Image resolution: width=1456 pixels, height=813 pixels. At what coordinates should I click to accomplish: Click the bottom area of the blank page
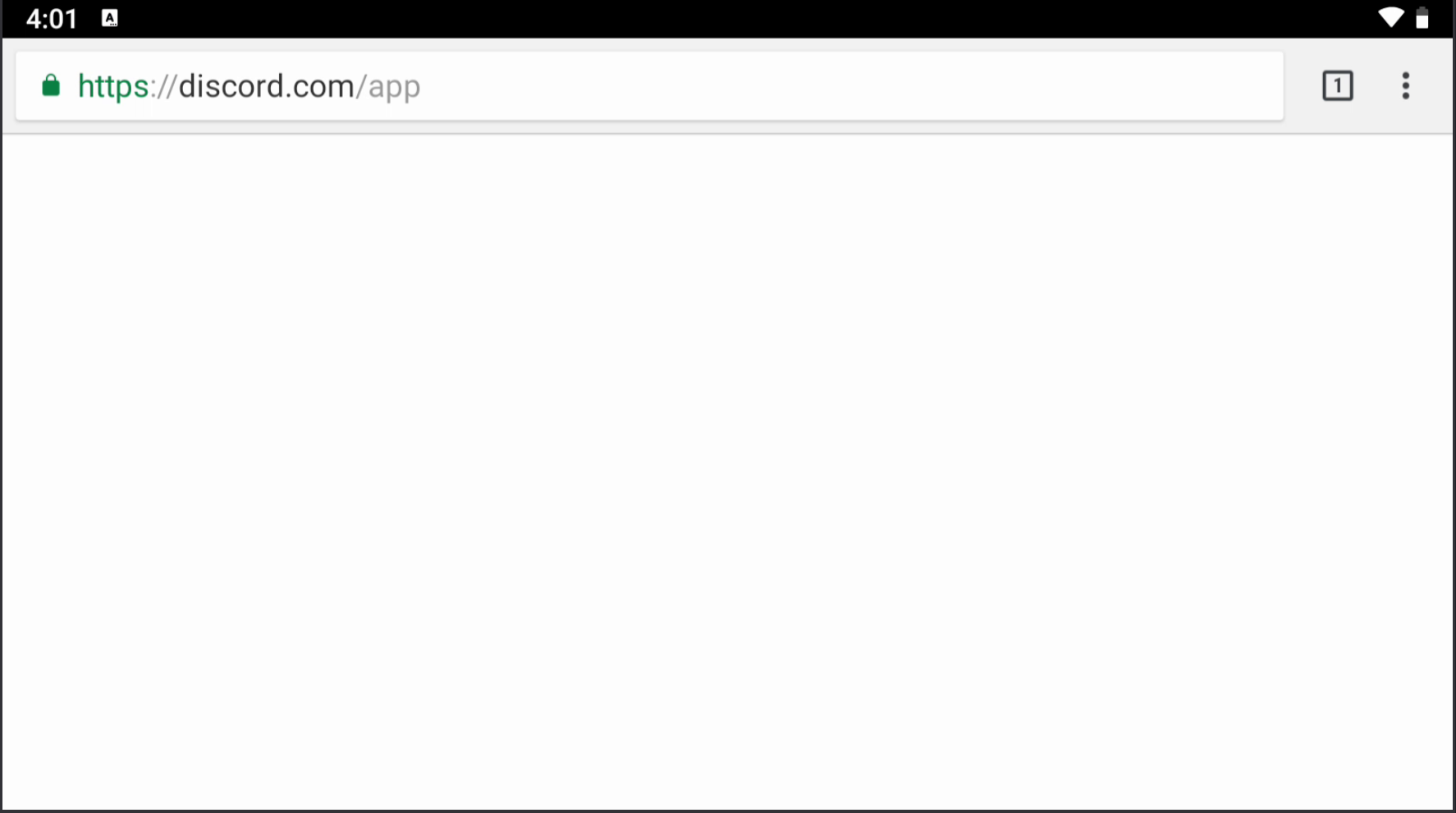[728, 763]
